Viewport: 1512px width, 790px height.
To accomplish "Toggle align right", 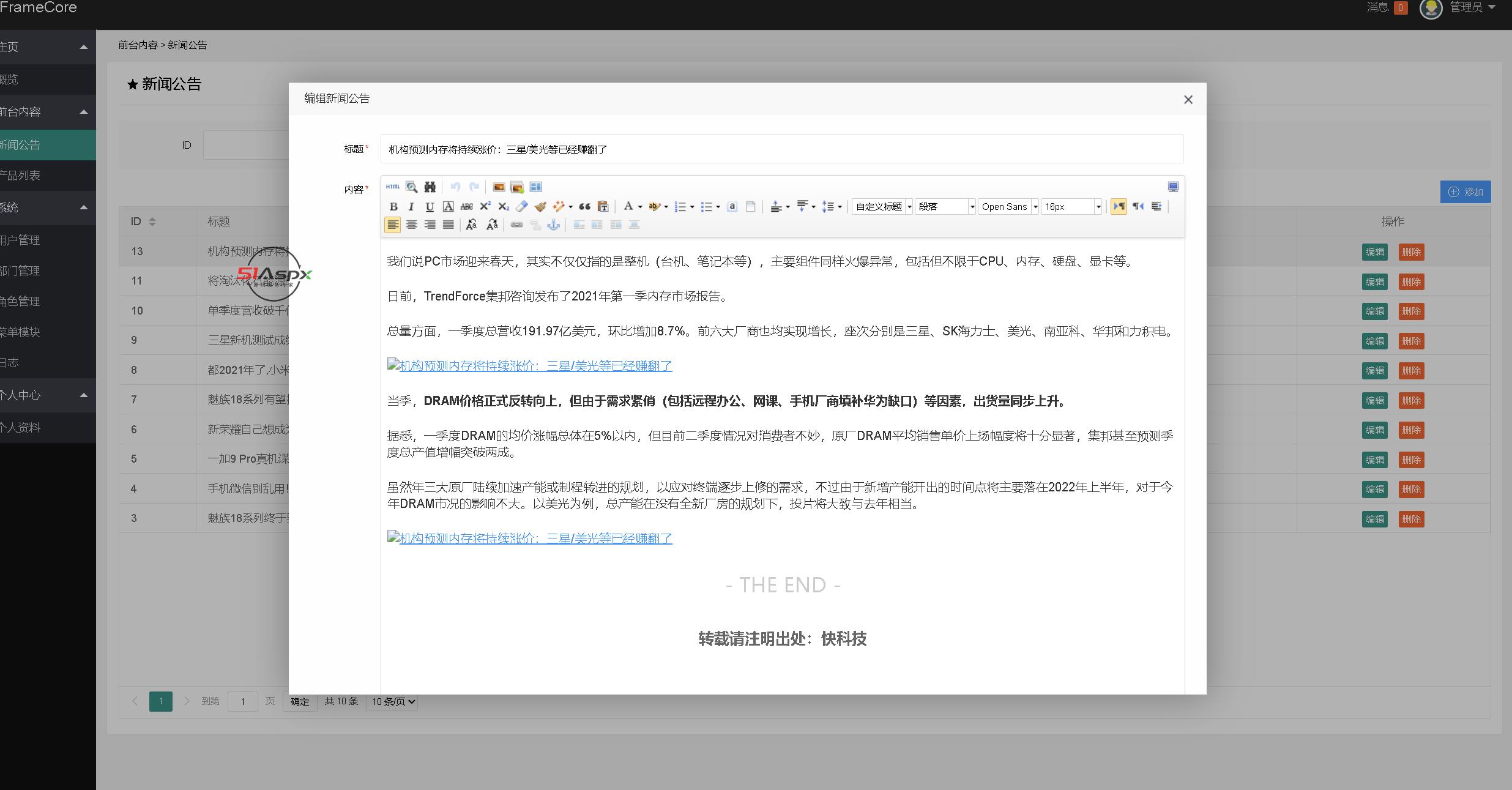I will click(430, 225).
